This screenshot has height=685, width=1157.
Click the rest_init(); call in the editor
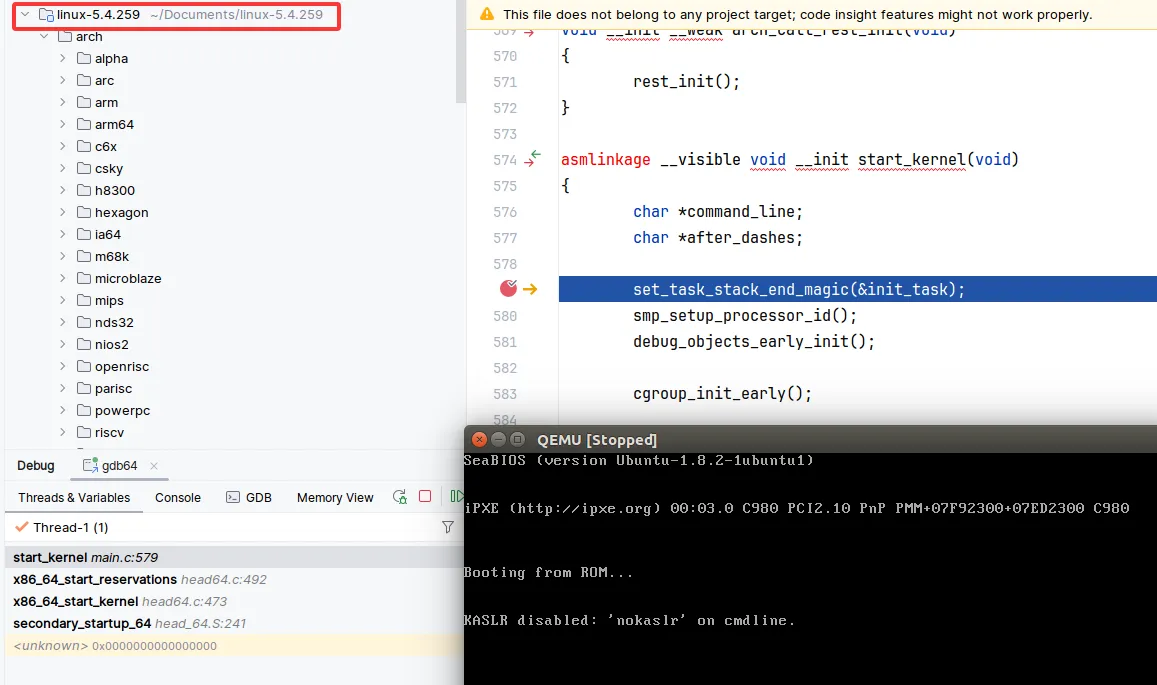pos(686,81)
